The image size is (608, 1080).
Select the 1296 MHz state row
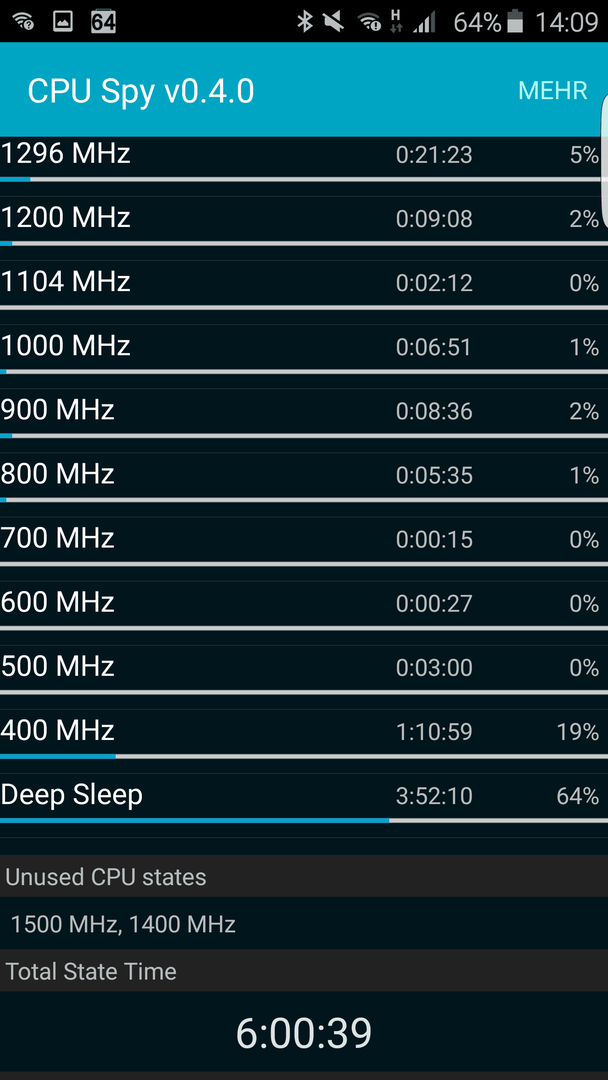coord(304,160)
